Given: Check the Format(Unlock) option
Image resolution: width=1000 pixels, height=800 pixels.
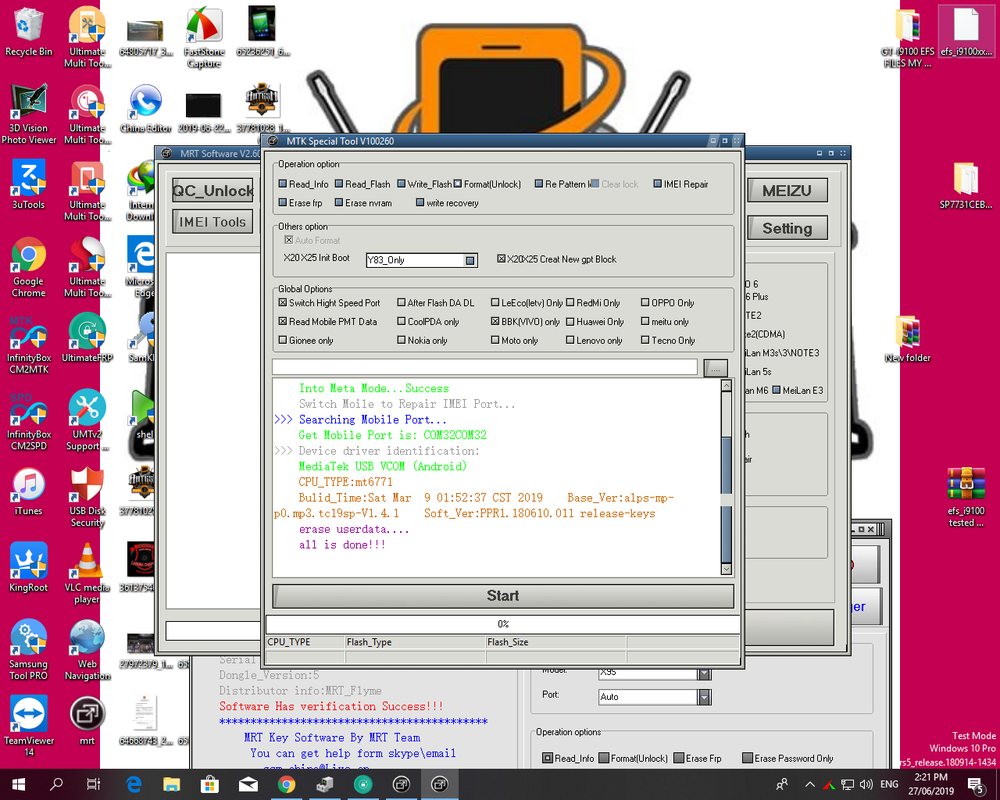Looking at the screenshot, I should [x=457, y=184].
